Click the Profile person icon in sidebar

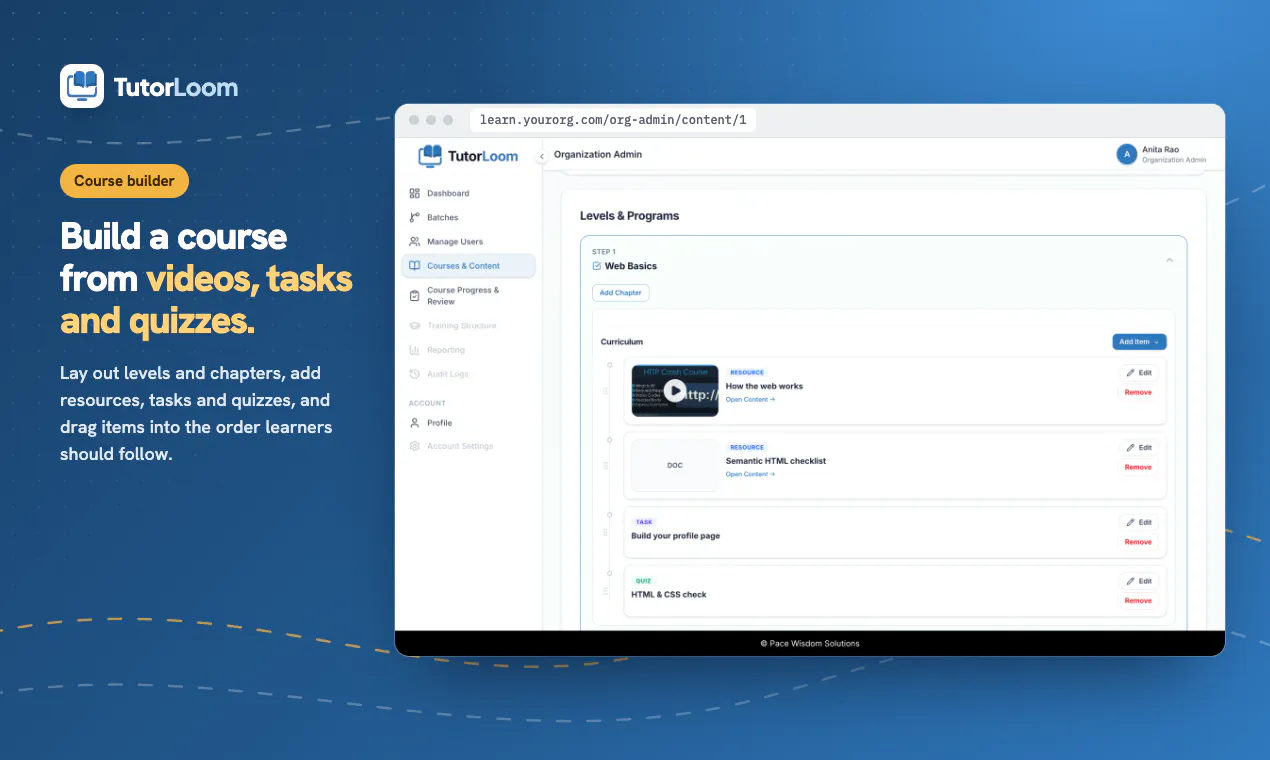415,423
